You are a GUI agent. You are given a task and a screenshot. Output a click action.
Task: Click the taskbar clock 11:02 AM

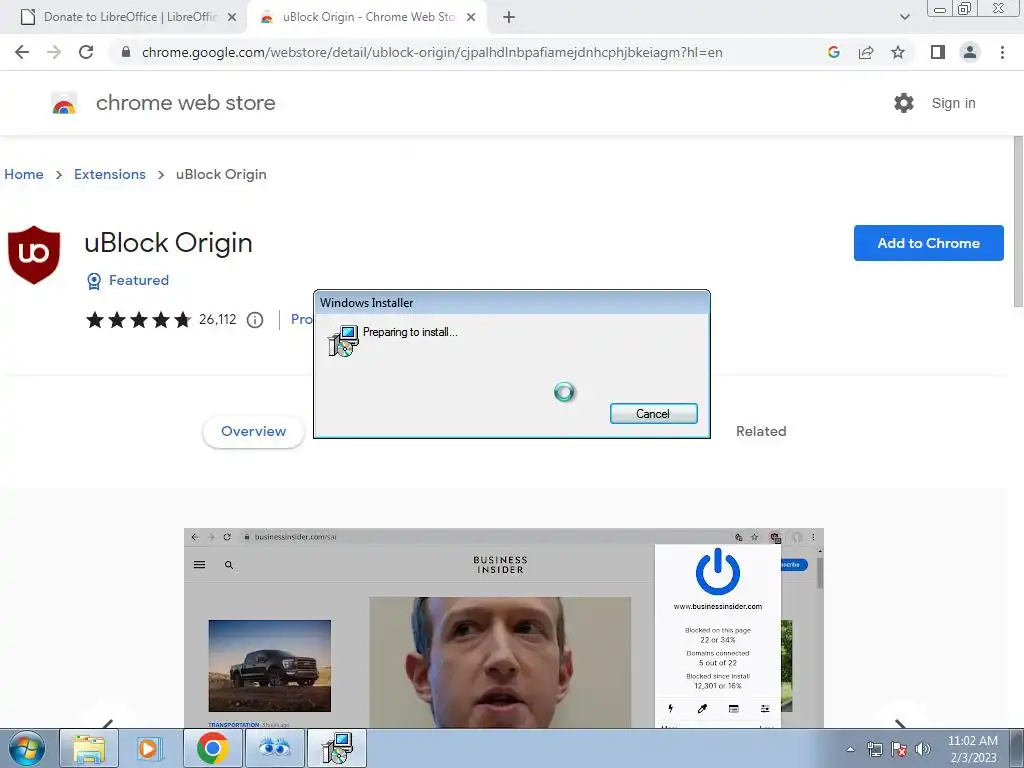[x=972, y=748]
